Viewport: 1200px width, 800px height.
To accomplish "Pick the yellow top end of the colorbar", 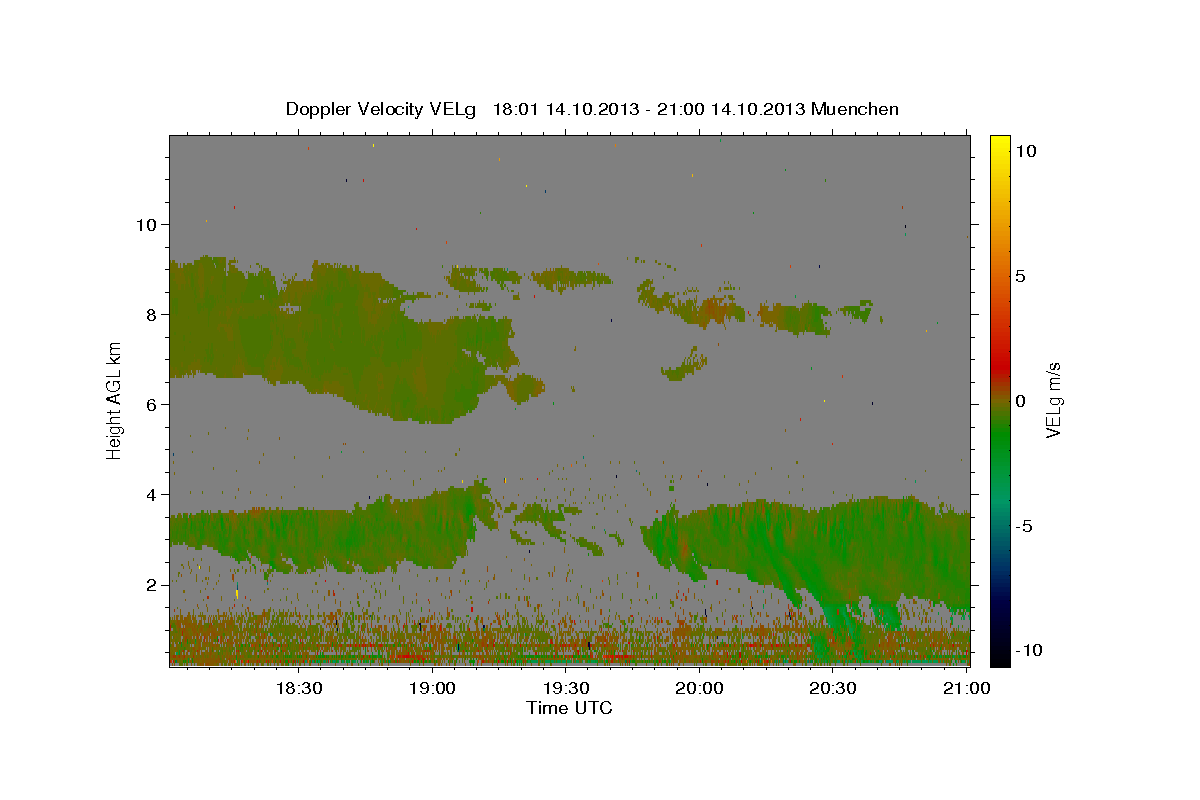I will pos(1000,142).
